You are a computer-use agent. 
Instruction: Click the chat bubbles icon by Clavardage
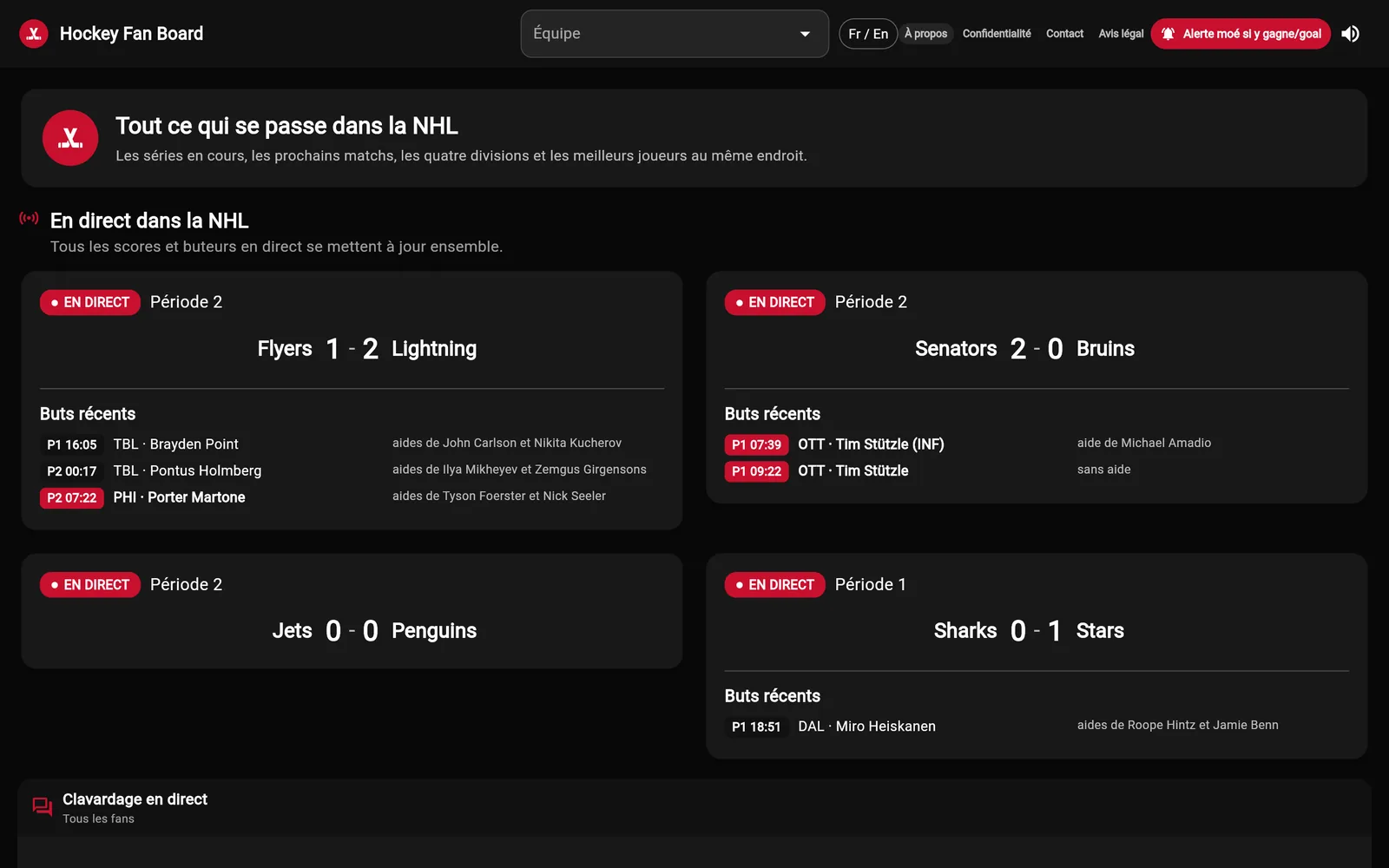pos(42,807)
